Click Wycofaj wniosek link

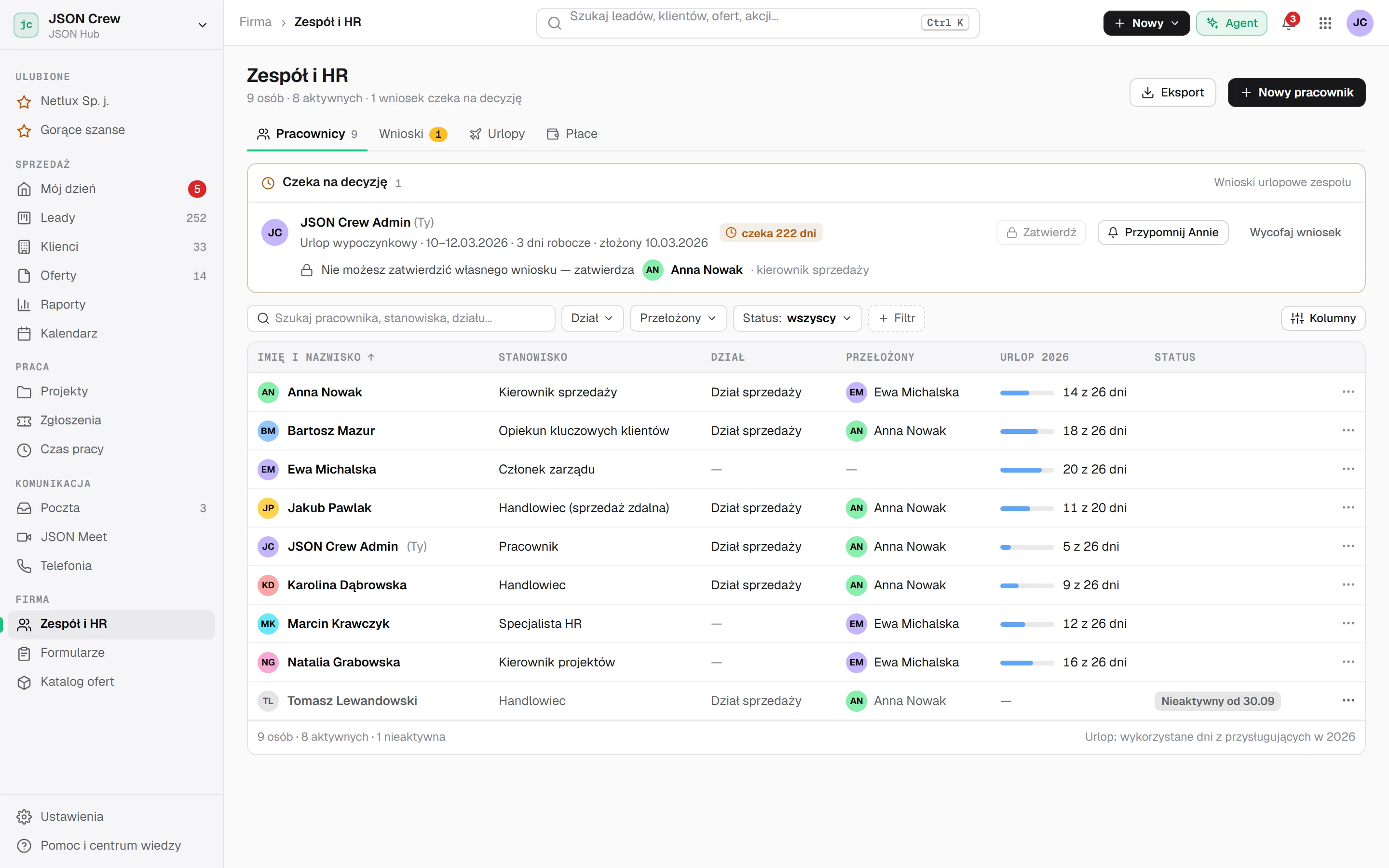pos(1295,232)
